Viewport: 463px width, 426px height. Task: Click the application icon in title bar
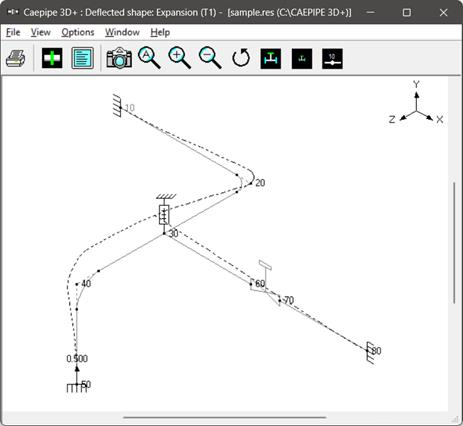[13, 12]
